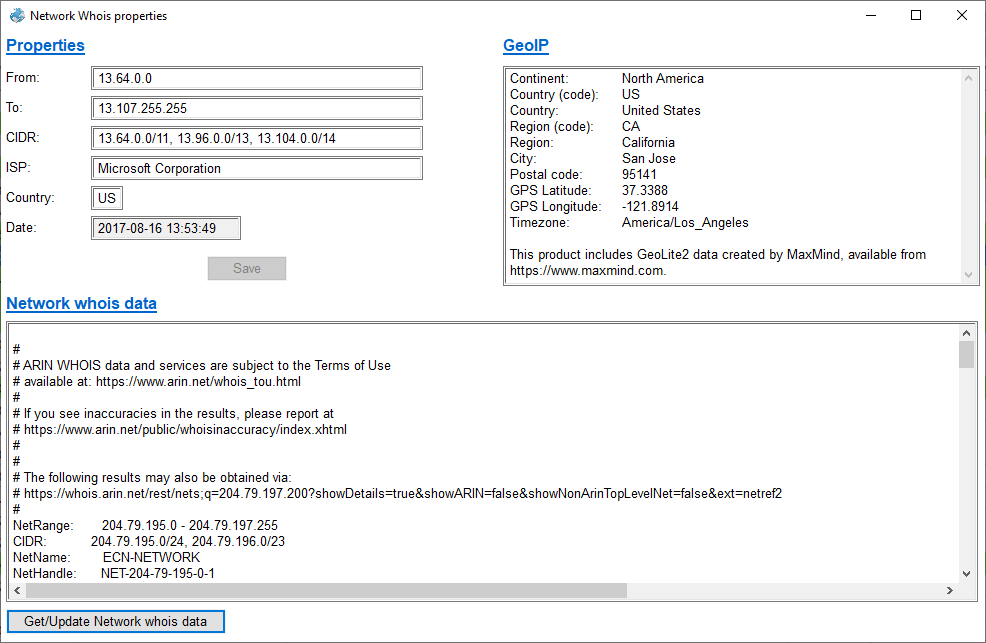
Task: Click inside the CIDR field
Action: (x=255, y=138)
